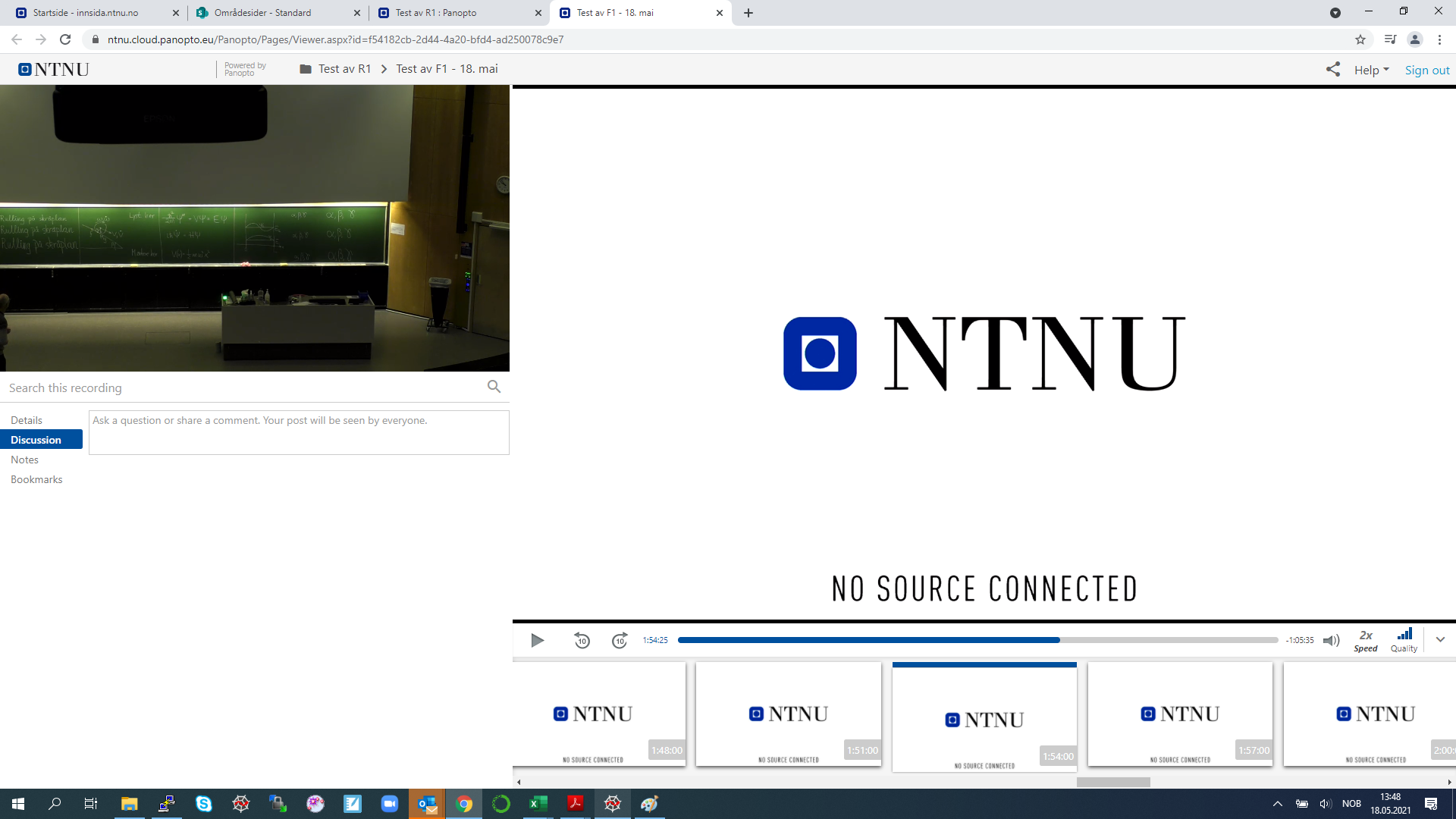
Task: Open Adobe Acrobat from the taskbar
Action: [x=576, y=804]
